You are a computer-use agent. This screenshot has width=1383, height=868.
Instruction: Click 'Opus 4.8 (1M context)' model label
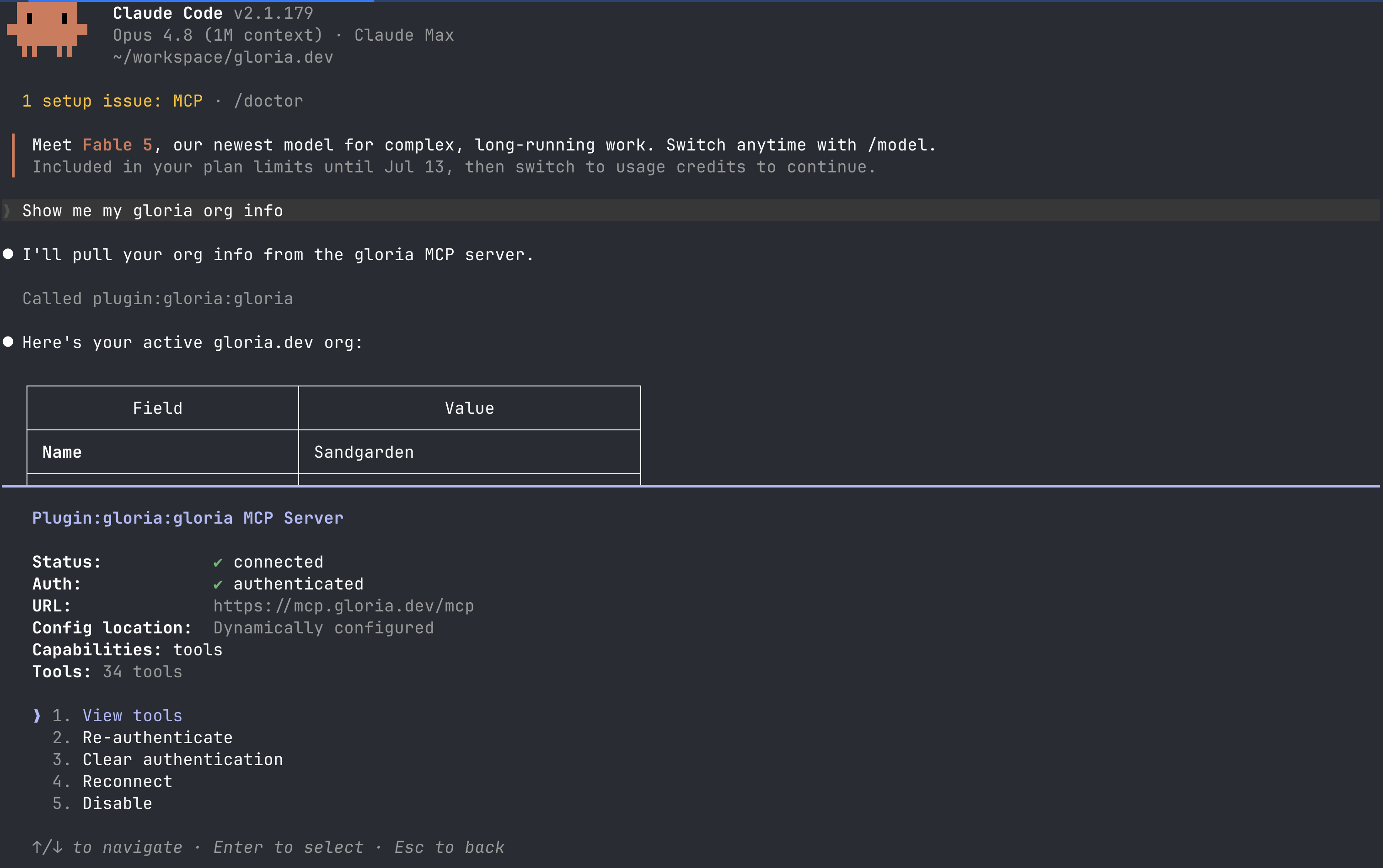coord(218,36)
